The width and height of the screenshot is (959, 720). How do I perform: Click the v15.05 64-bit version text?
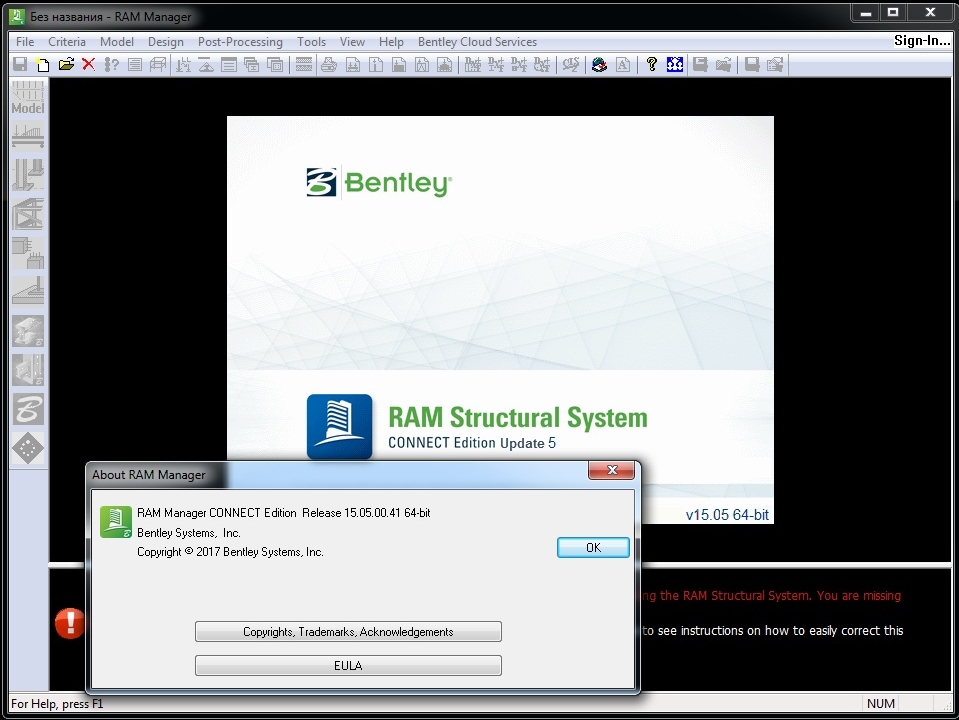[727, 514]
